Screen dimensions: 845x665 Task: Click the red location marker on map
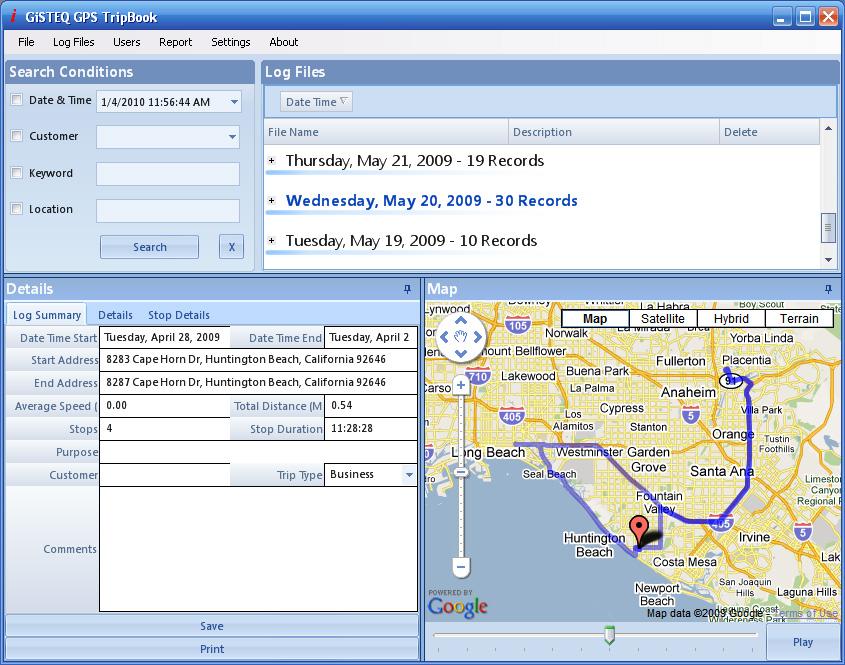pyautogui.click(x=639, y=529)
